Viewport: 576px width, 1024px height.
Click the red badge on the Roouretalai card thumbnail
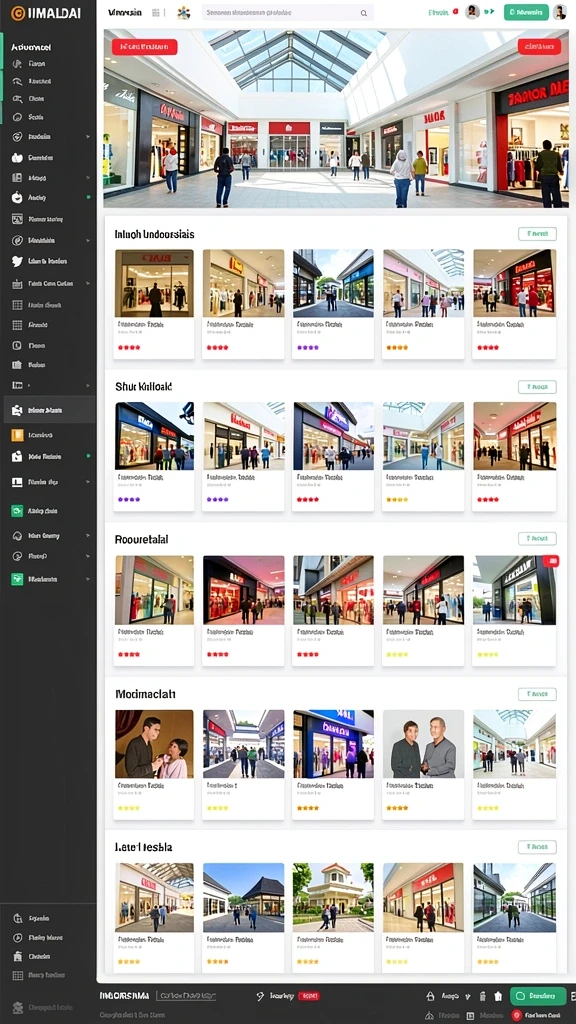[x=551, y=560]
